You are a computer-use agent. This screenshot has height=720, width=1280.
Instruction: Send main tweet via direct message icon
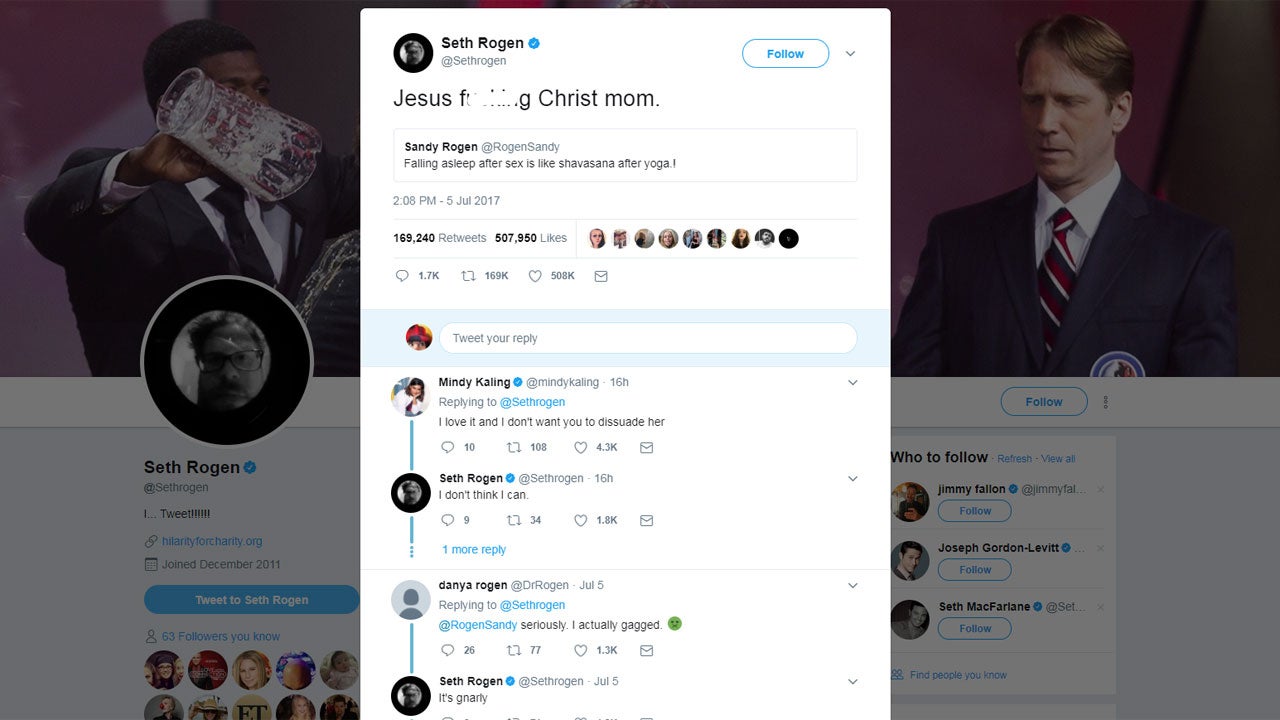click(601, 276)
